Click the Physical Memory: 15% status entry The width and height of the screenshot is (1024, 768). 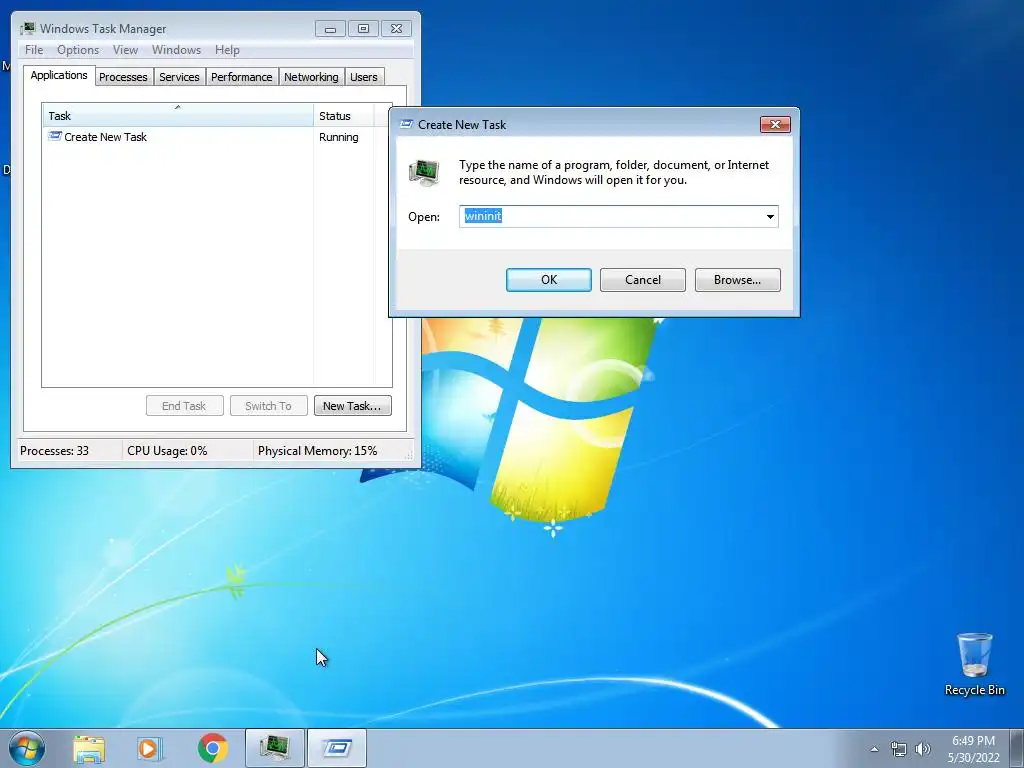(x=317, y=451)
